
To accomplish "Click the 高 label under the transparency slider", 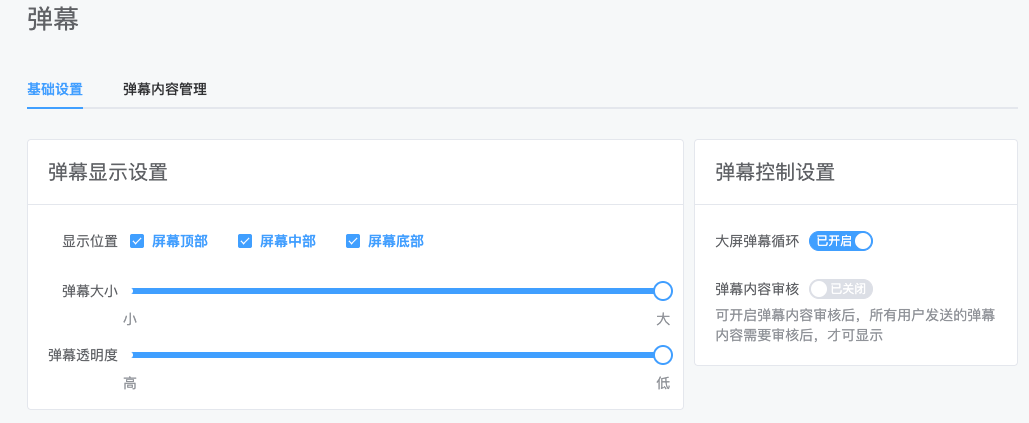I will click(x=130, y=384).
